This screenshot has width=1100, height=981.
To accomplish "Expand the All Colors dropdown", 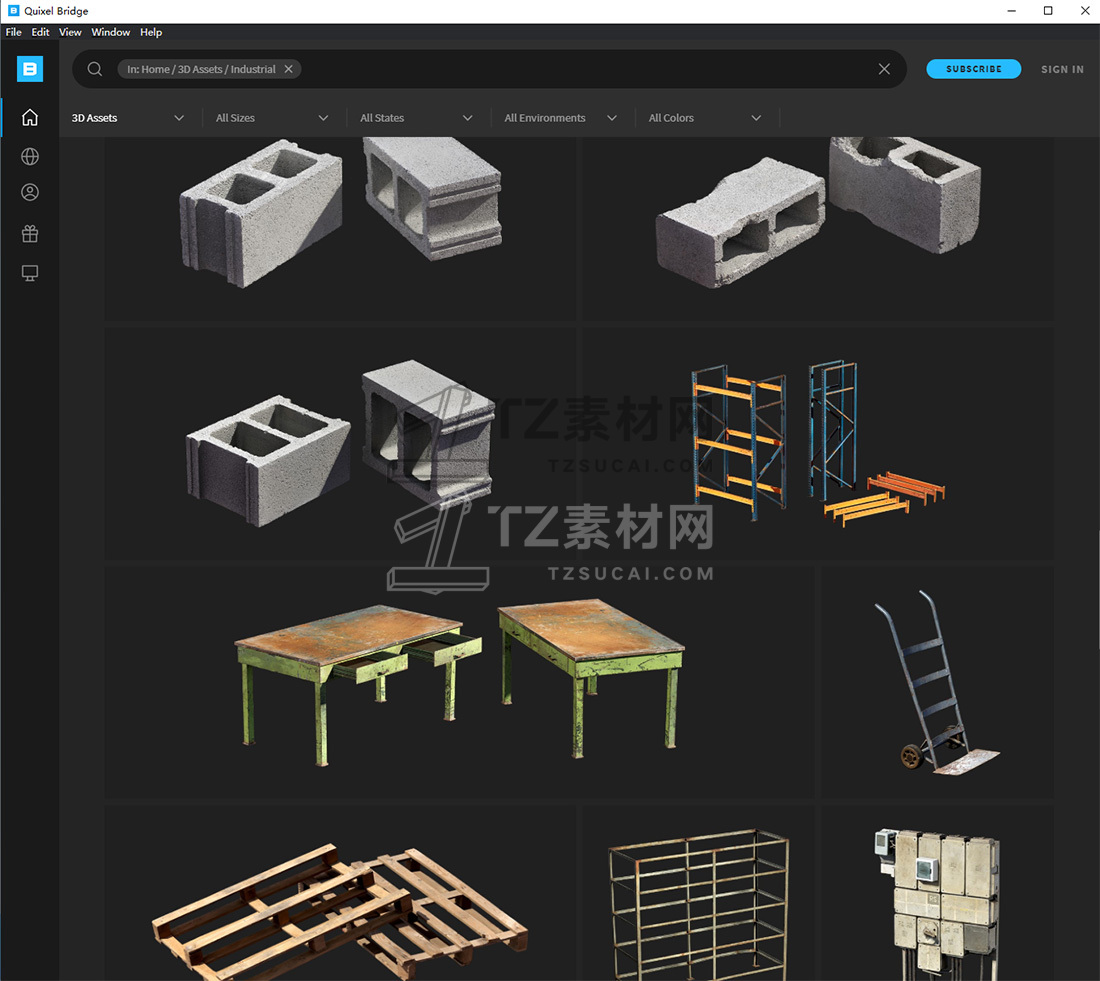I will tap(704, 118).
